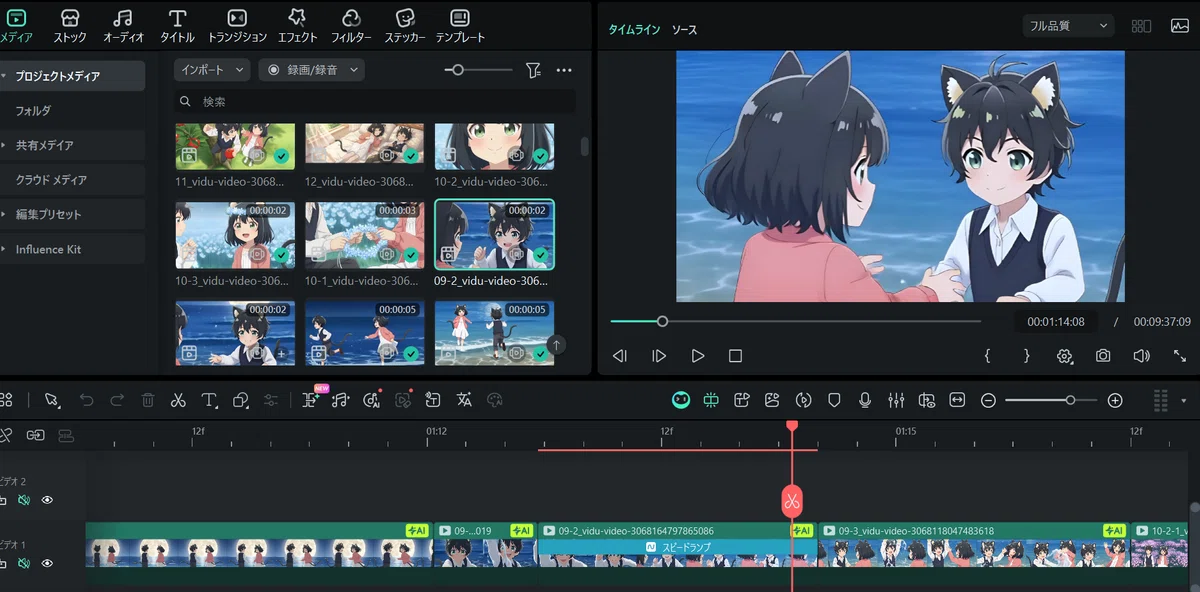This screenshot has height=592, width=1200.
Task: Open the 録画/録音 dropdown
Action: tap(311, 70)
